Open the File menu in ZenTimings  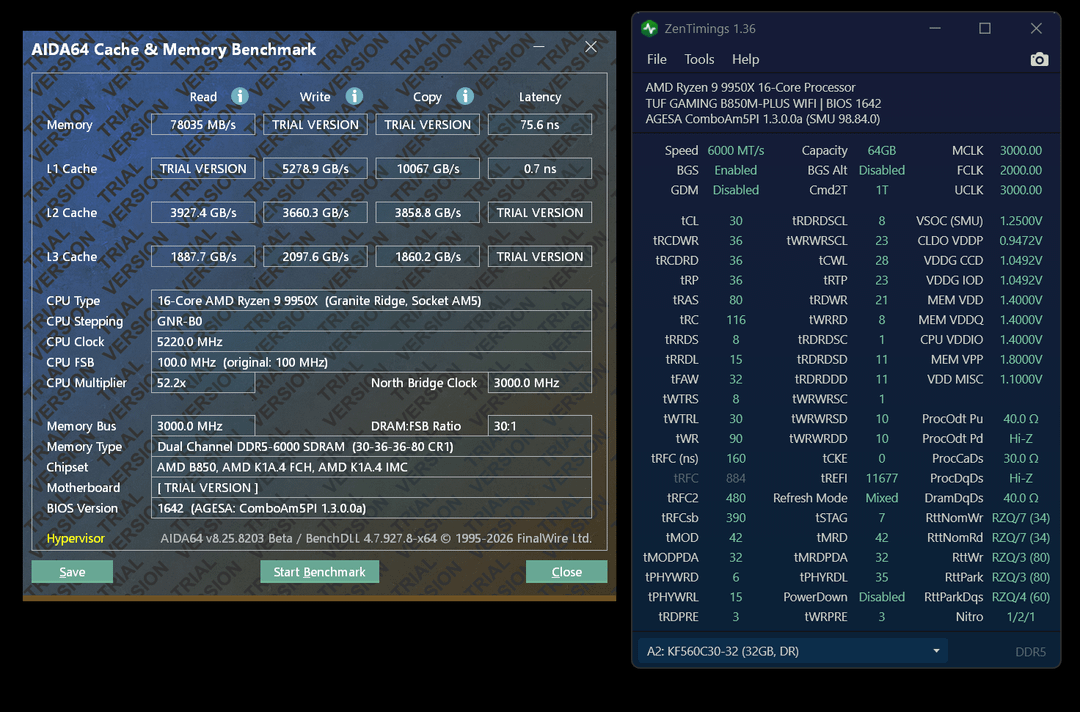(656, 59)
